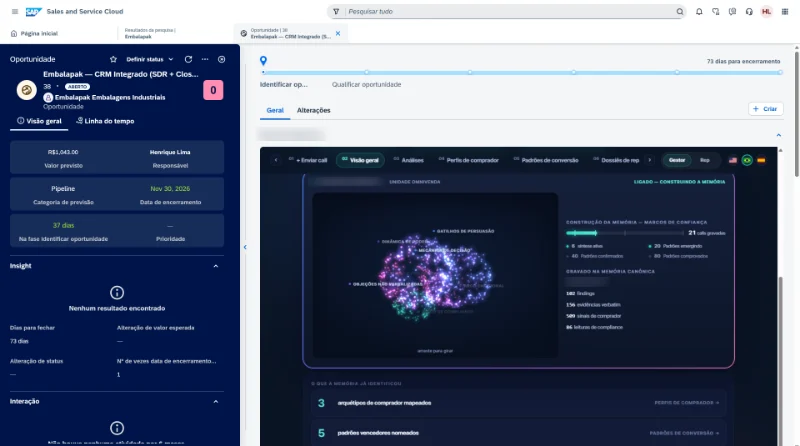Viewport: 800px width, 446px height.
Task: Click the memory confidence progress bar
Action: pos(625,233)
